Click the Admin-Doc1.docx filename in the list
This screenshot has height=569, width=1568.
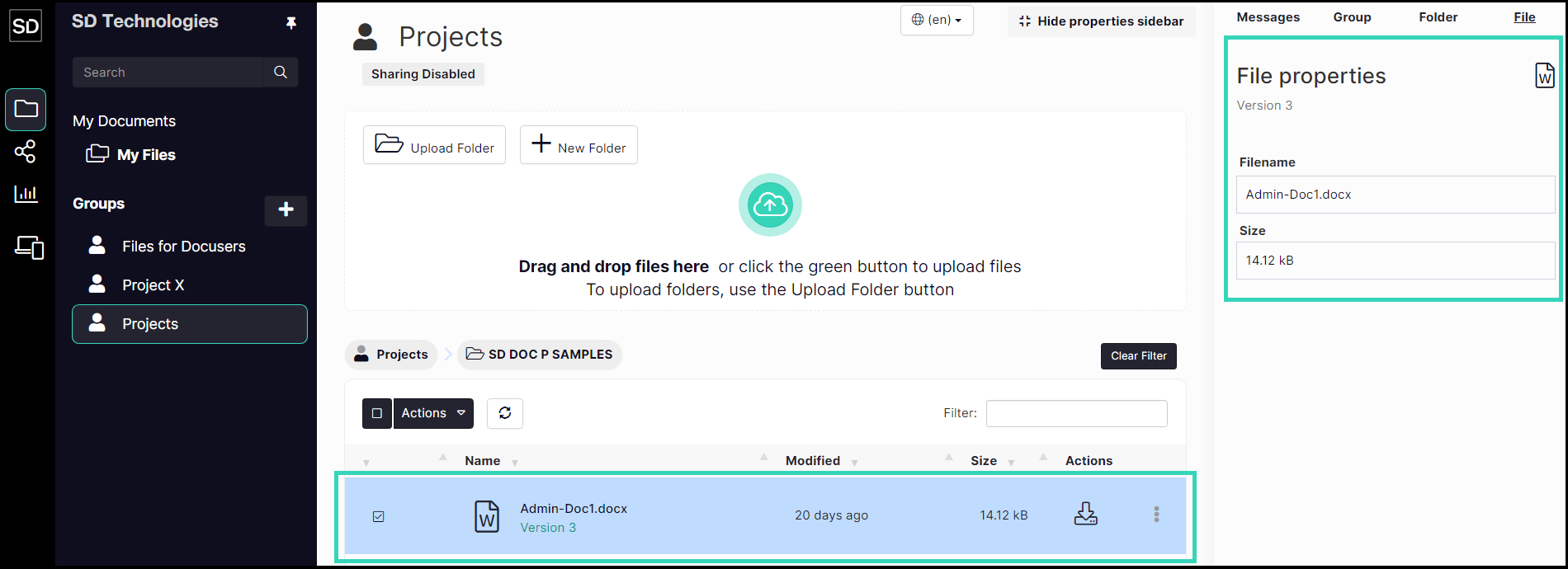[574, 509]
